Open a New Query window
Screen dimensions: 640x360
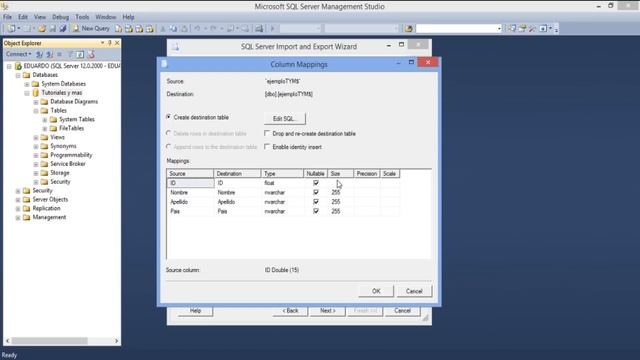coord(91,29)
